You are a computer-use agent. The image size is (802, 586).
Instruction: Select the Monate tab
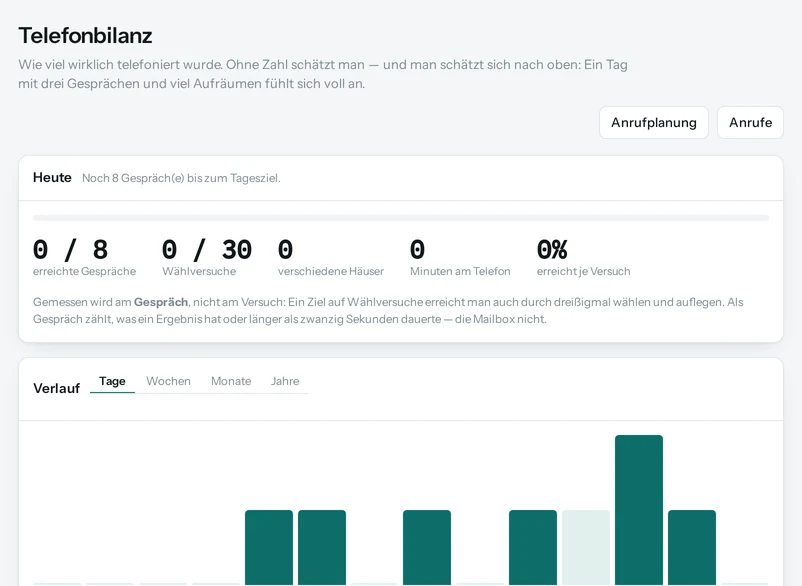[x=231, y=381]
